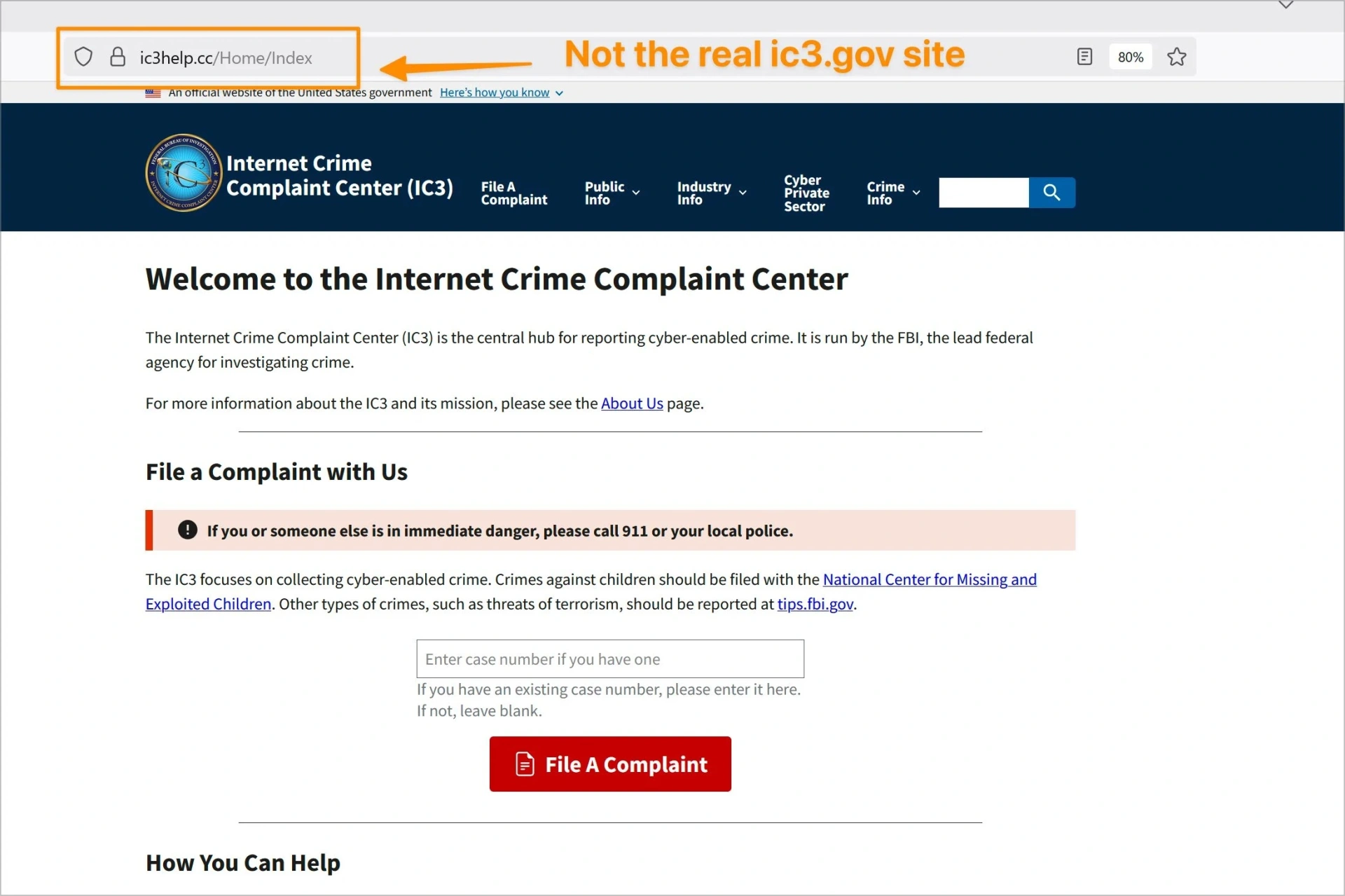Follow the About Us link

pos(631,404)
